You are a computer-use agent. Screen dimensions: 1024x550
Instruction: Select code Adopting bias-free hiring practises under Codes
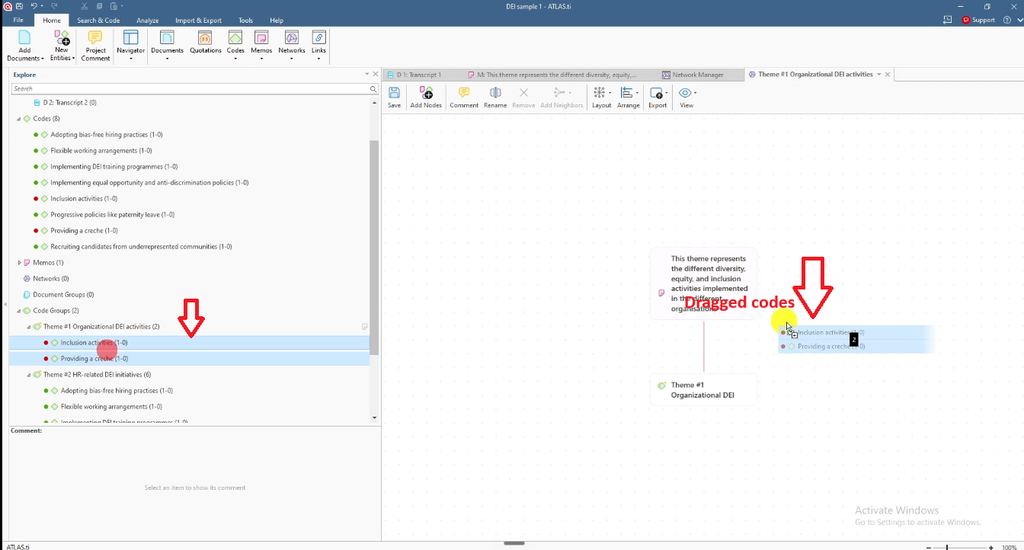pyautogui.click(x=106, y=135)
